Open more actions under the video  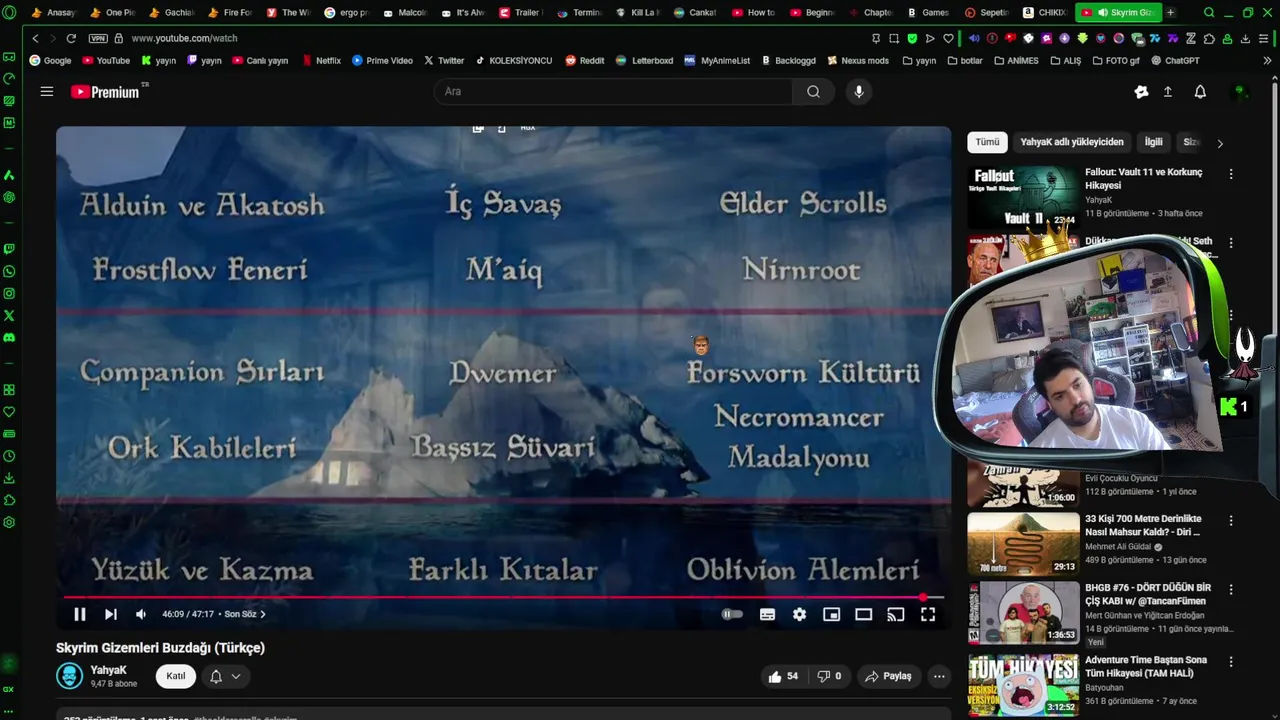[939, 676]
